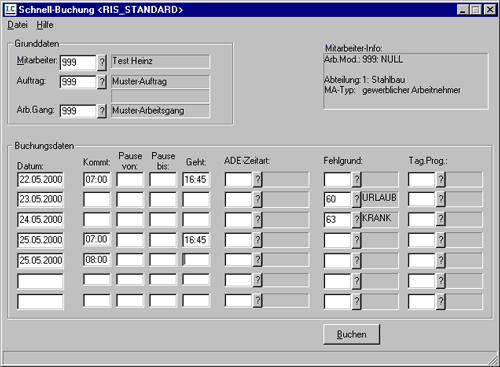Open ADE-Zeitart lookup in the last empty row
The image size is (500, 367).
point(257,301)
